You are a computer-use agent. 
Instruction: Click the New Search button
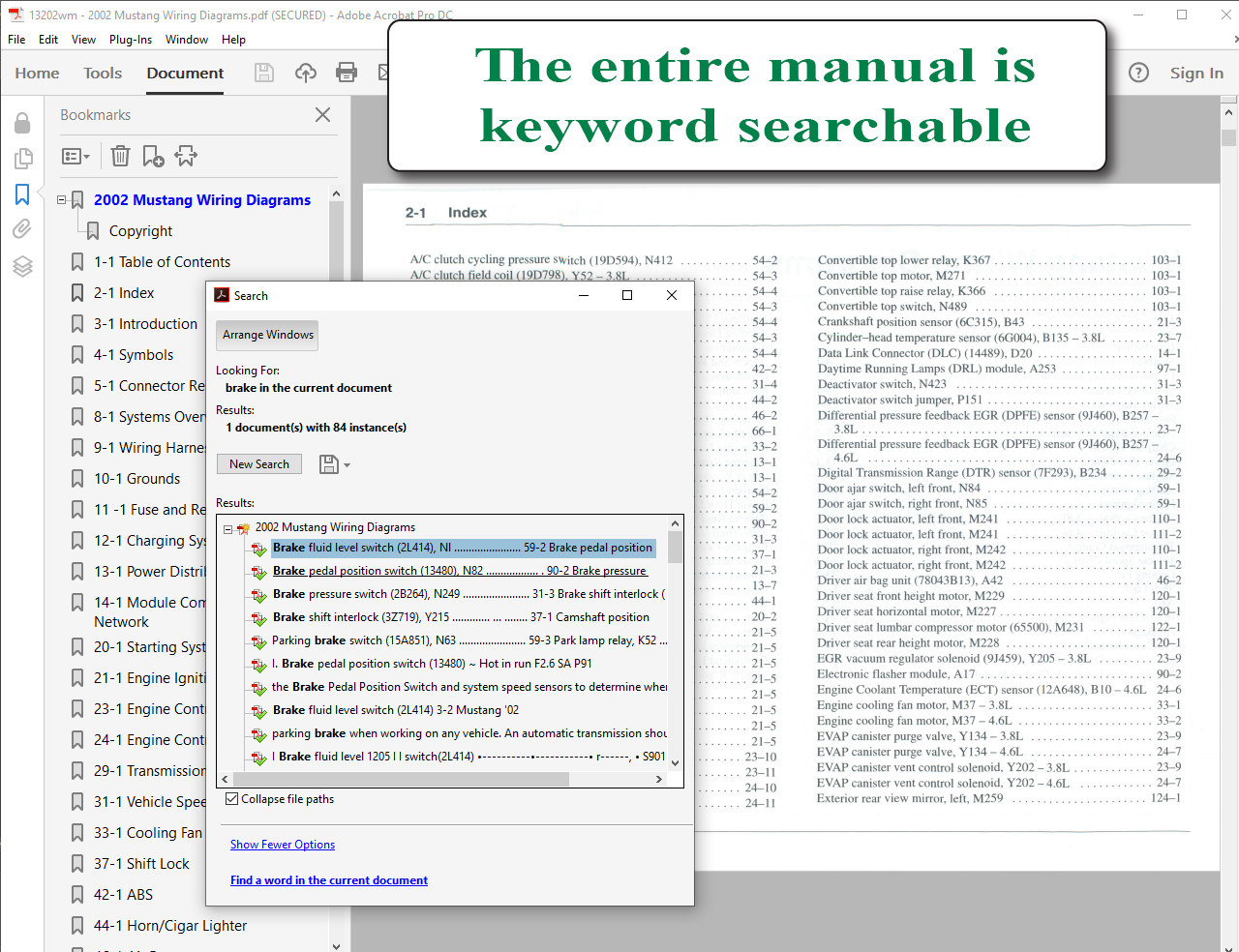[259, 464]
